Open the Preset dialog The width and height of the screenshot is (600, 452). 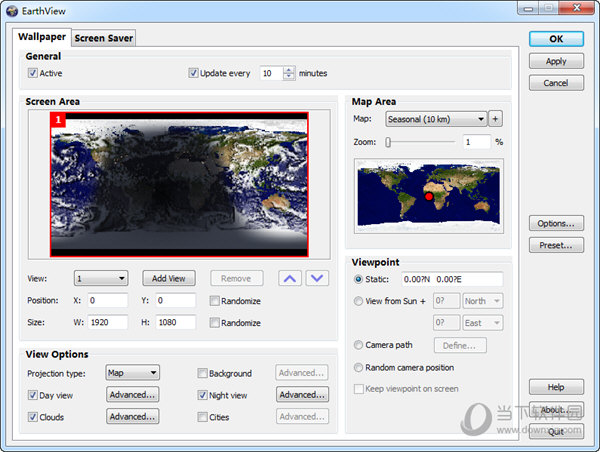pos(556,245)
